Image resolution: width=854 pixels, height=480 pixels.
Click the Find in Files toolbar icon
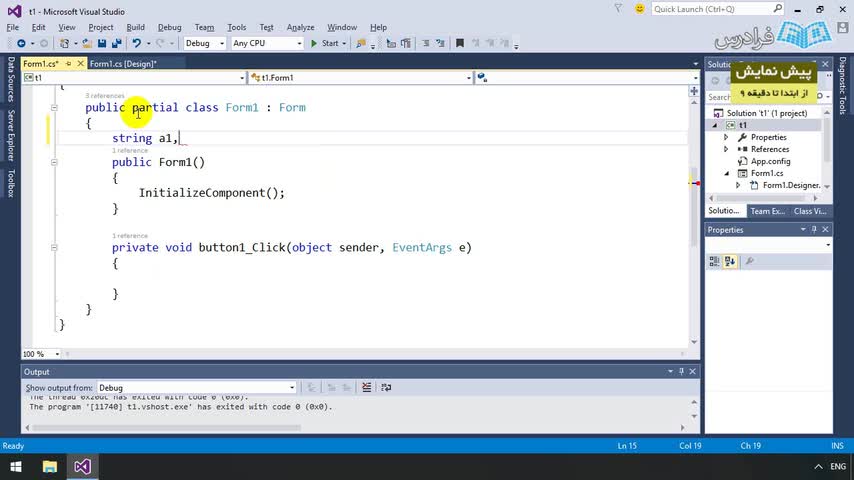click(x=361, y=44)
